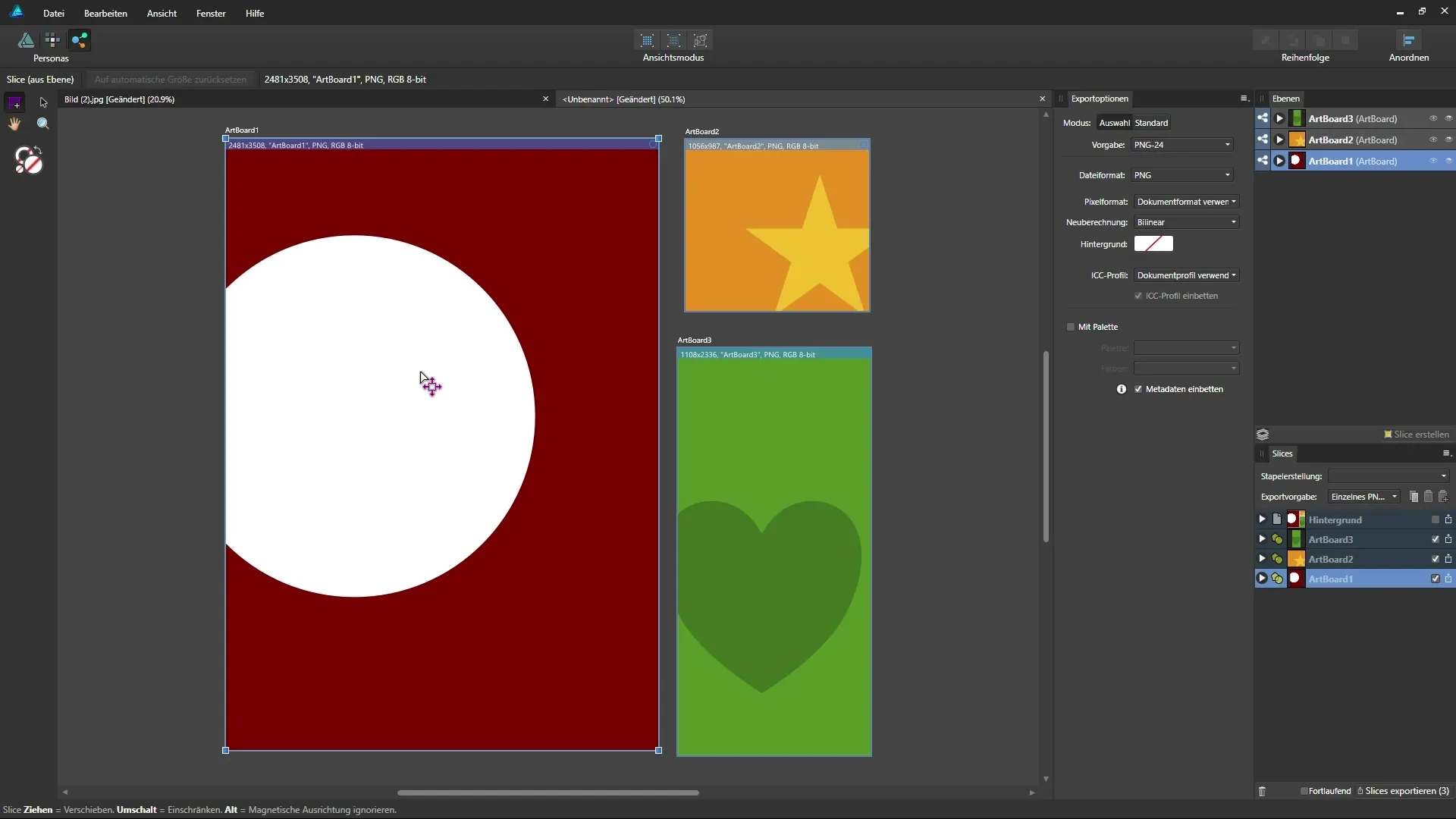Click Slices exportieren (3) button
Viewport: 1456px width, 819px height.
[1404, 791]
